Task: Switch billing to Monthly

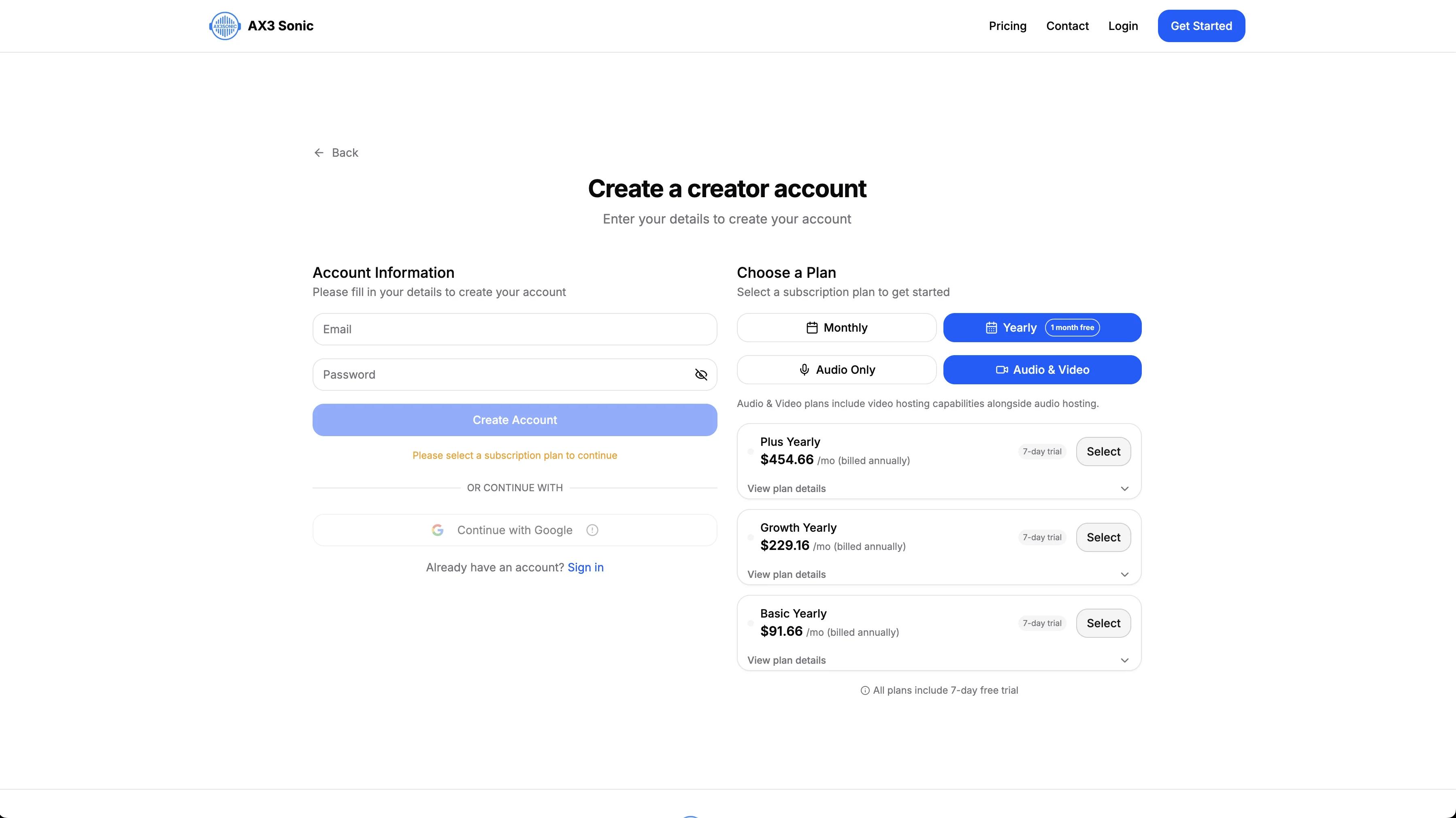Action: click(837, 328)
